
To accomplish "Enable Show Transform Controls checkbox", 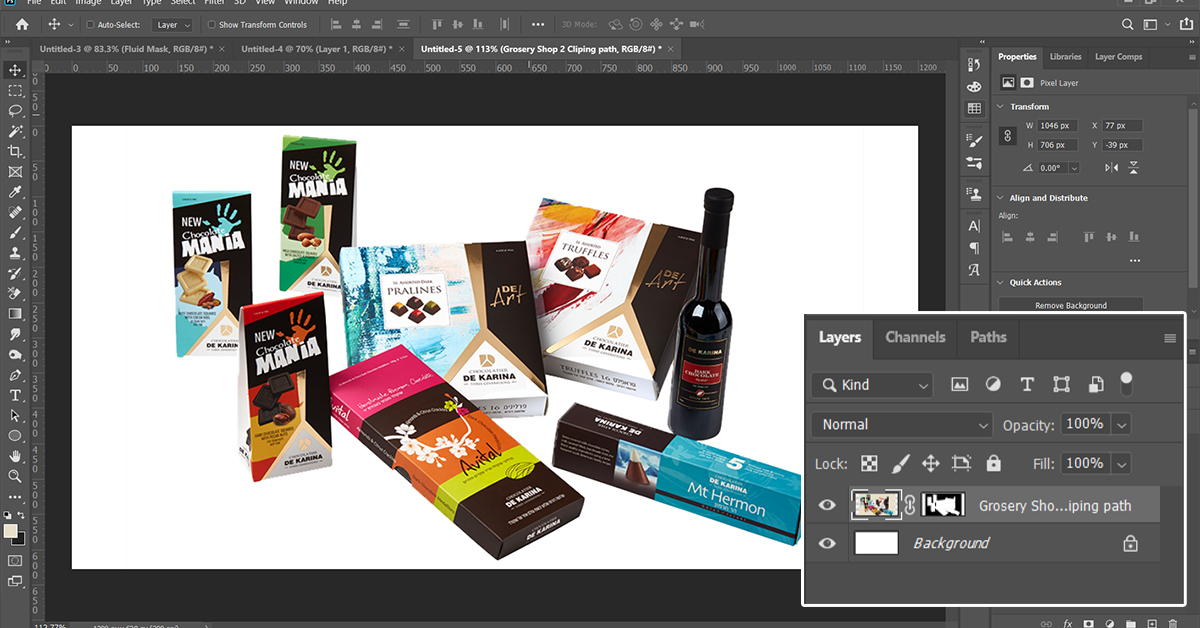I will [211, 24].
